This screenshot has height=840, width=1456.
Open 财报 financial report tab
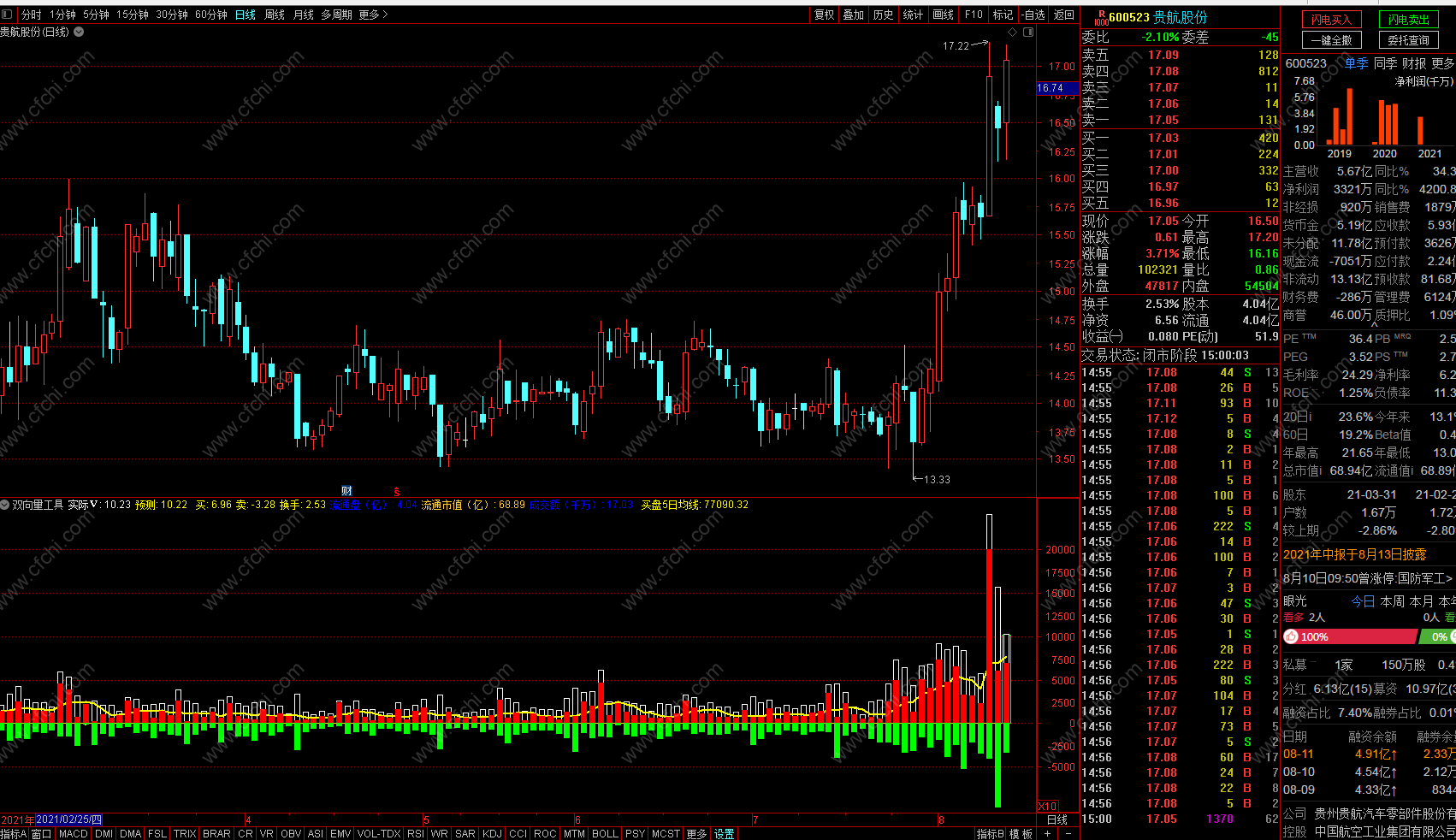1414,63
